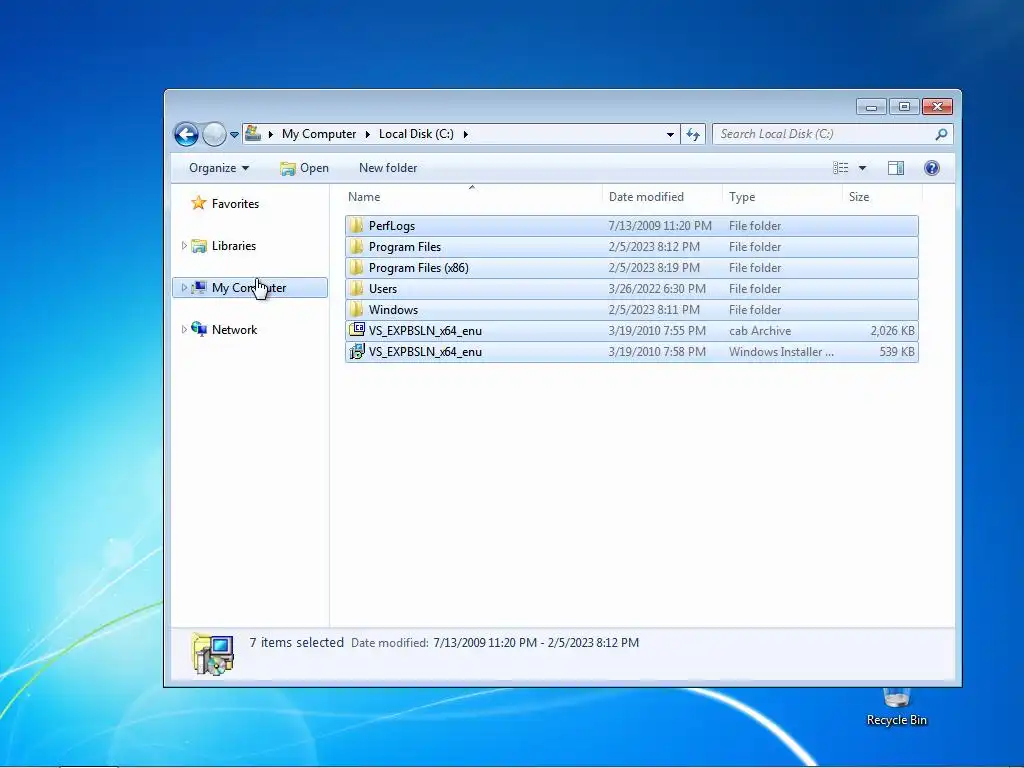The width and height of the screenshot is (1024, 768).
Task: Select Local Disk (C:) in the address breadcrumb
Action: [416, 134]
